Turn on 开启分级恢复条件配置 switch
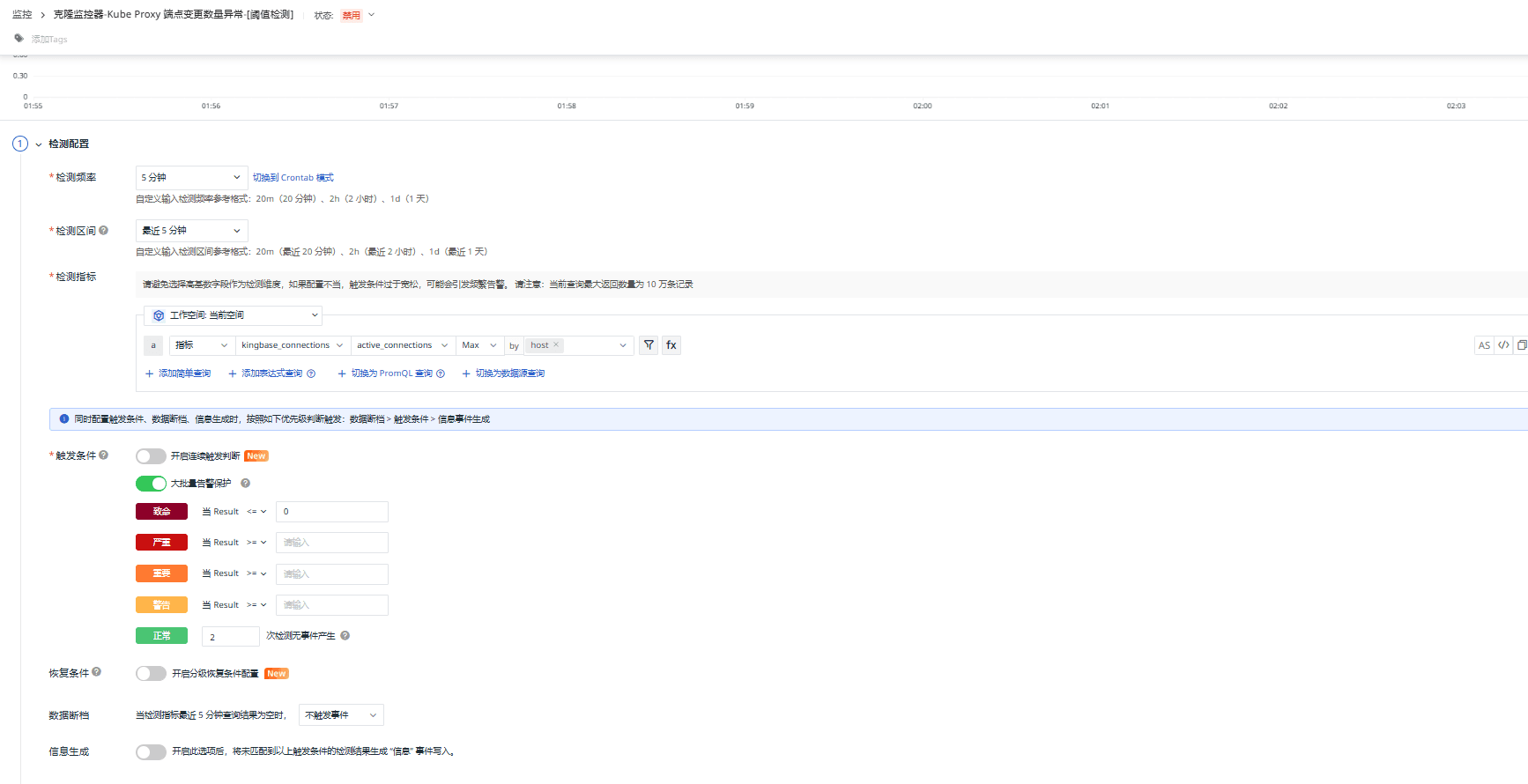 [151, 674]
